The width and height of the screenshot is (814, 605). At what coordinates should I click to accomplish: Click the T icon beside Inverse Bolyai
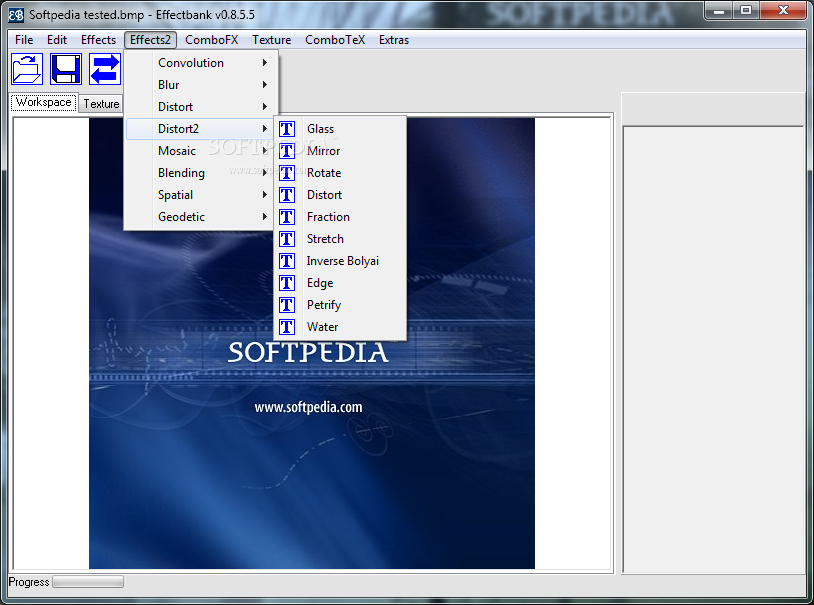coord(287,261)
